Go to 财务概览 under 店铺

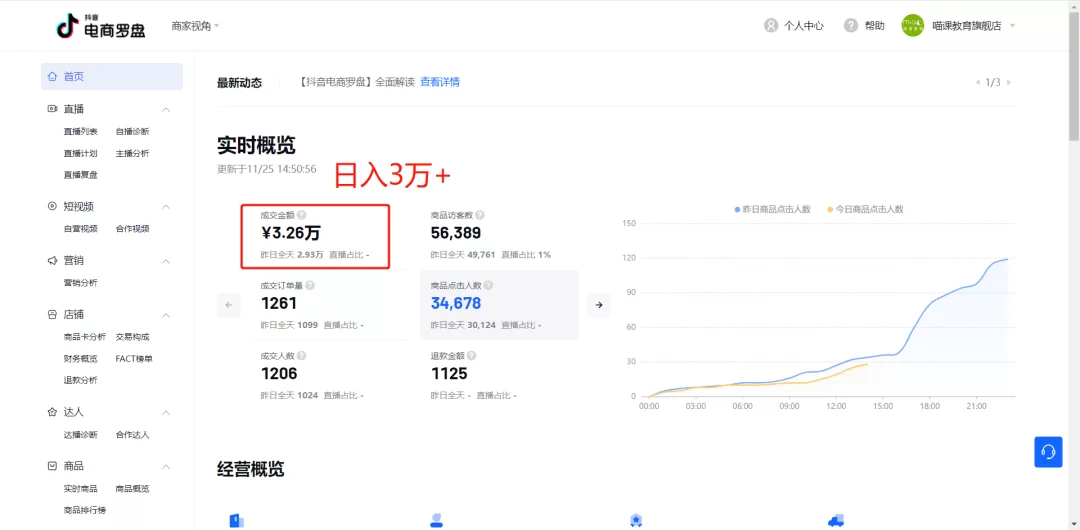pos(81,358)
